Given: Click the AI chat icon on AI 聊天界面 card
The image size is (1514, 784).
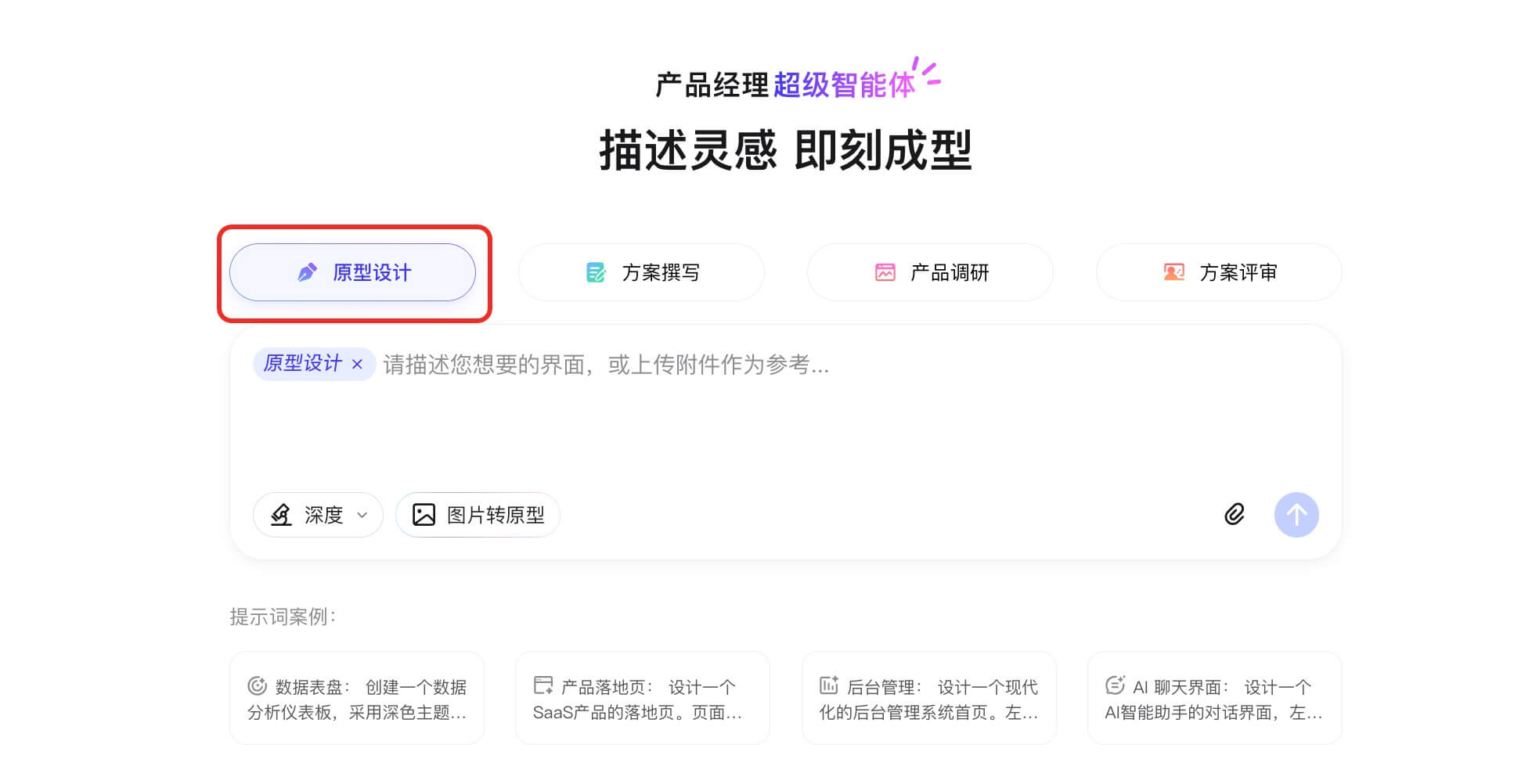Looking at the screenshot, I should (1115, 685).
